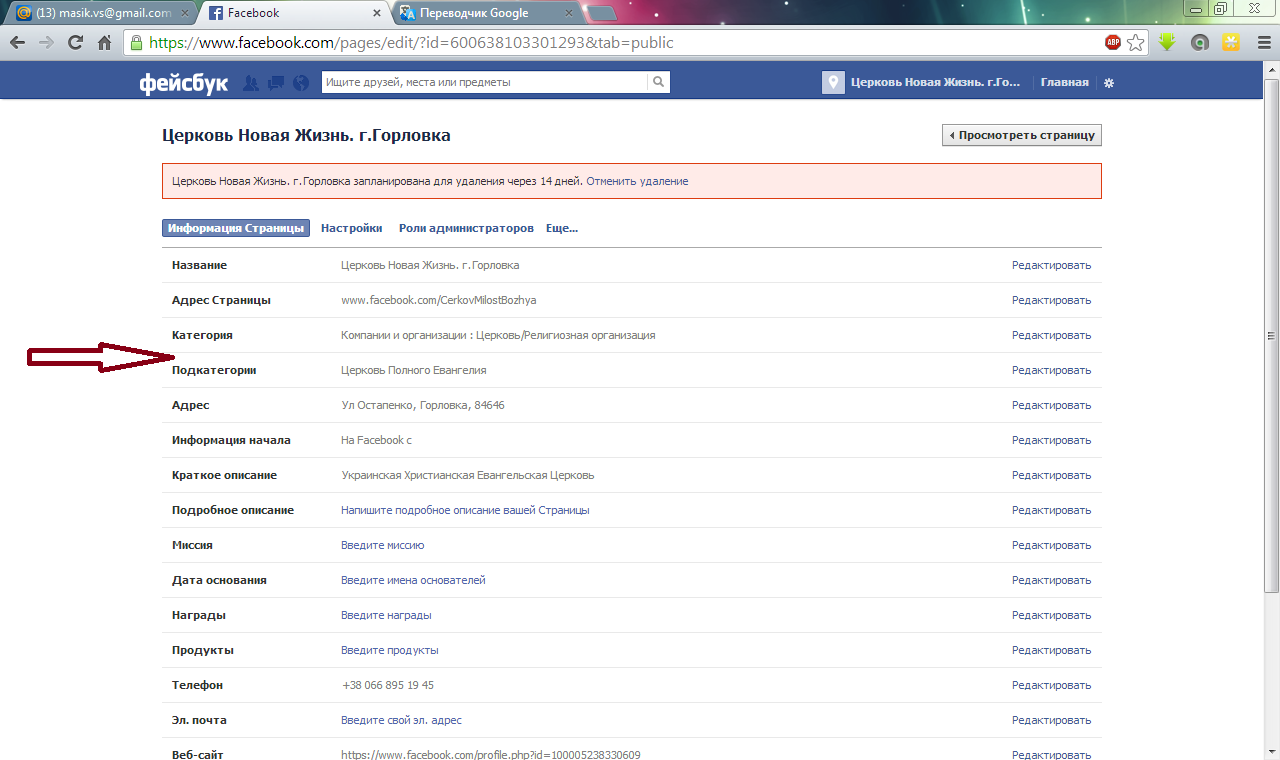Edit the Эл. почта row
The height and width of the screenshot is (760, 1280).
[x=1051, y=720]
